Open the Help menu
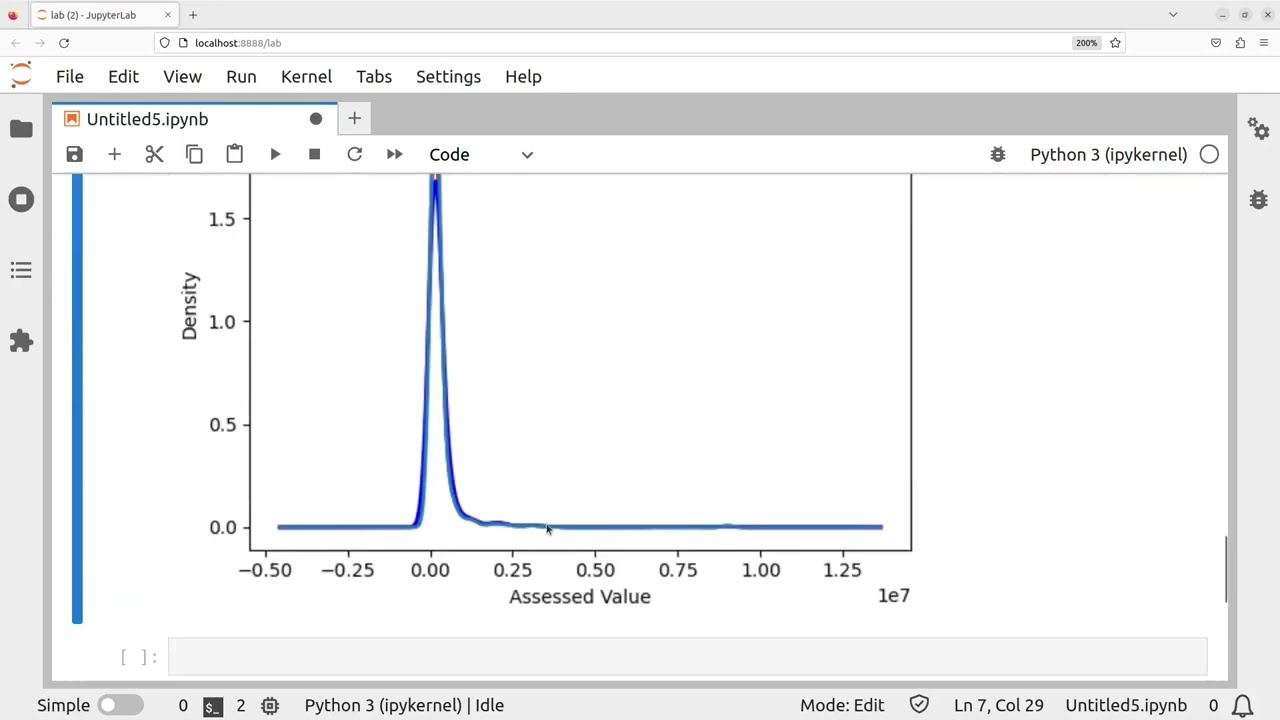Viewport: 1280px width, 720px height. point(523,77)
